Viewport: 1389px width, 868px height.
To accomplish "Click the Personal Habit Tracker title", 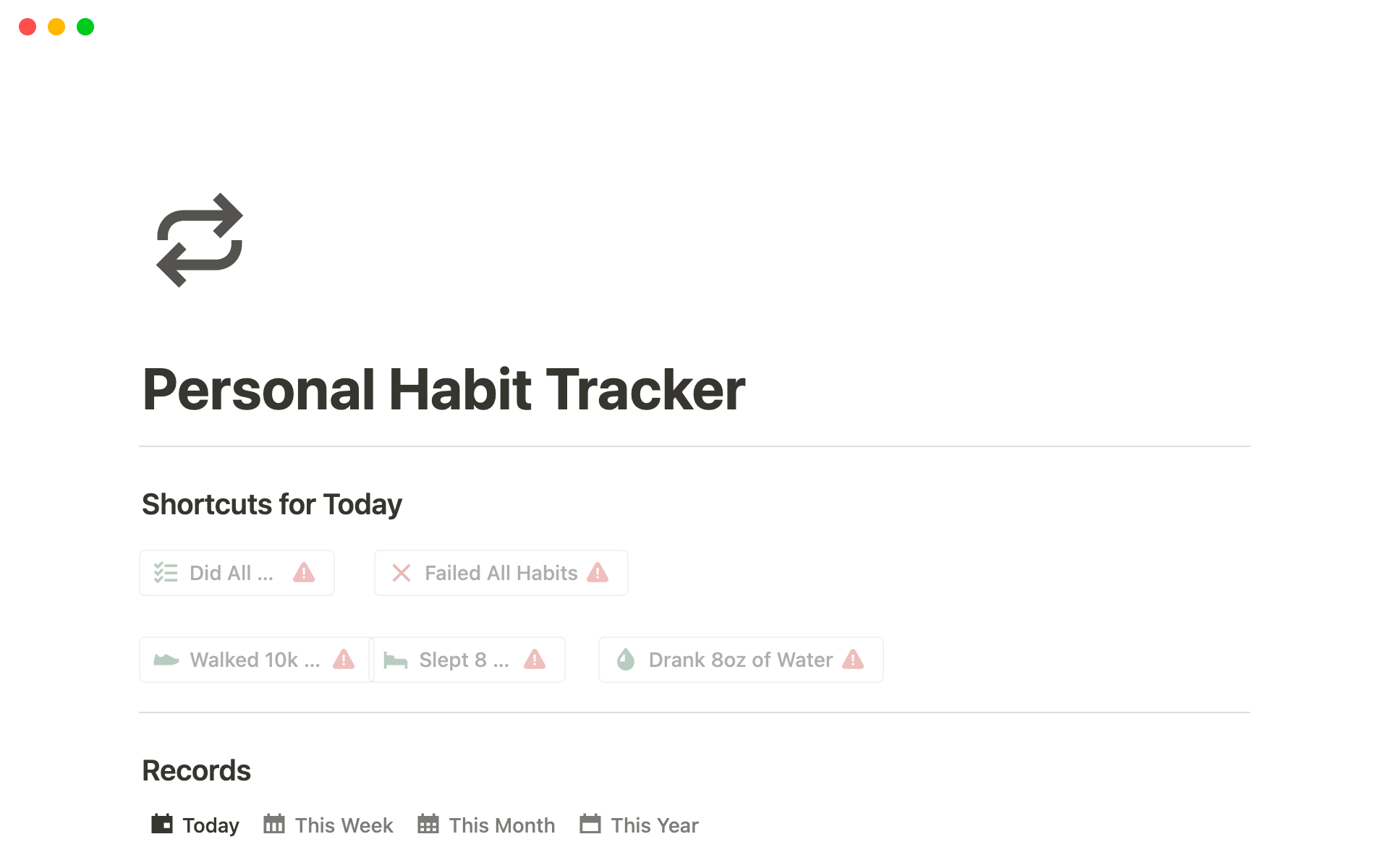I will pyautogui.click(x=443, y=390).
